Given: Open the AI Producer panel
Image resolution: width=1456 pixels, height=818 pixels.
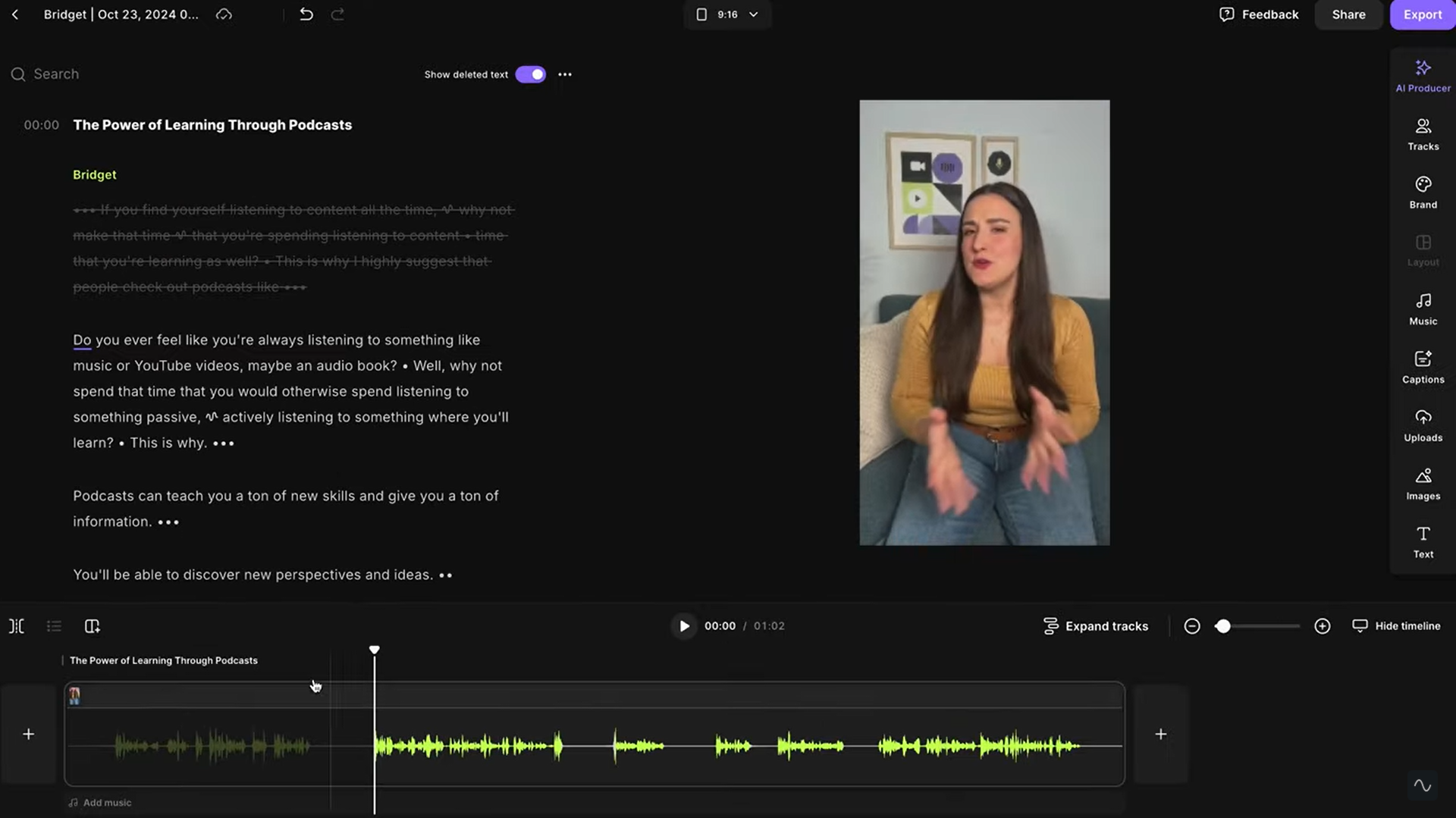Looking at the screenshot, I should pos(1423,74).
